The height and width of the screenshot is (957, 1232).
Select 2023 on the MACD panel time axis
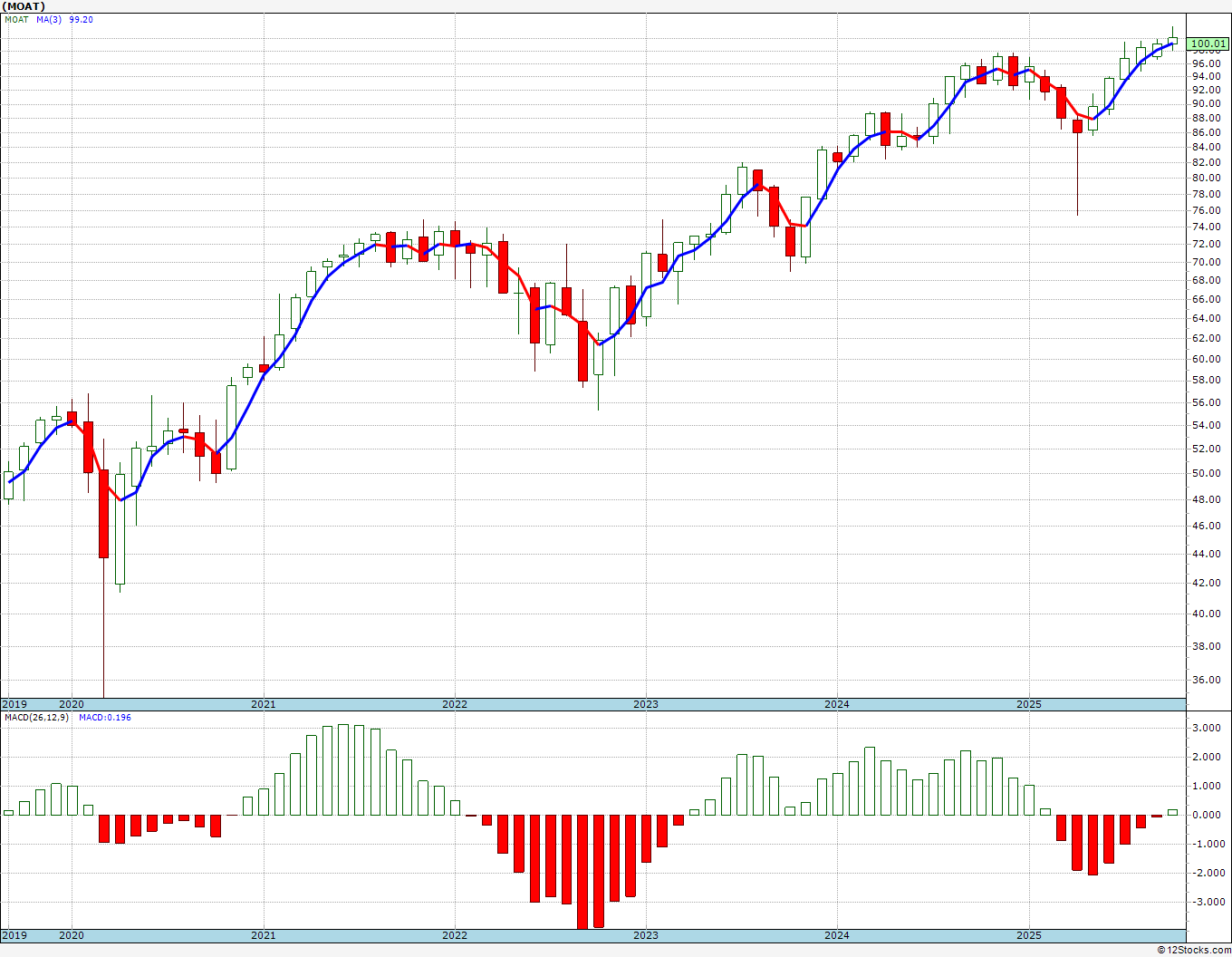point(646,935)
